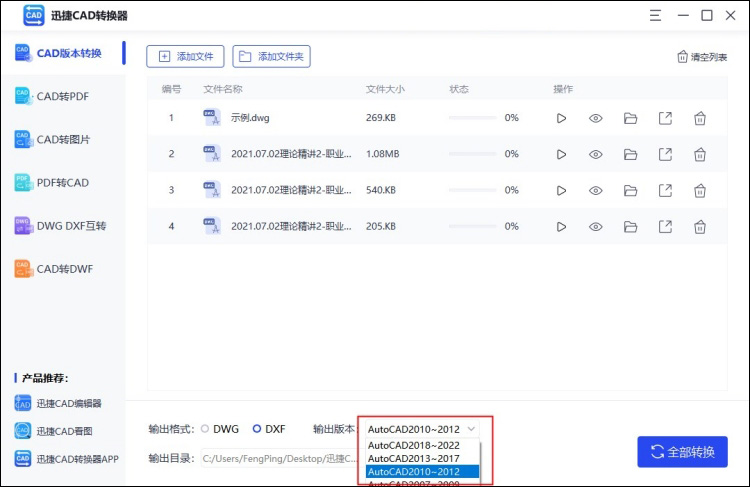Share 示例.dwg with the export icon
This screenshot has width=750, height=487.
click(x=665, y=118)
